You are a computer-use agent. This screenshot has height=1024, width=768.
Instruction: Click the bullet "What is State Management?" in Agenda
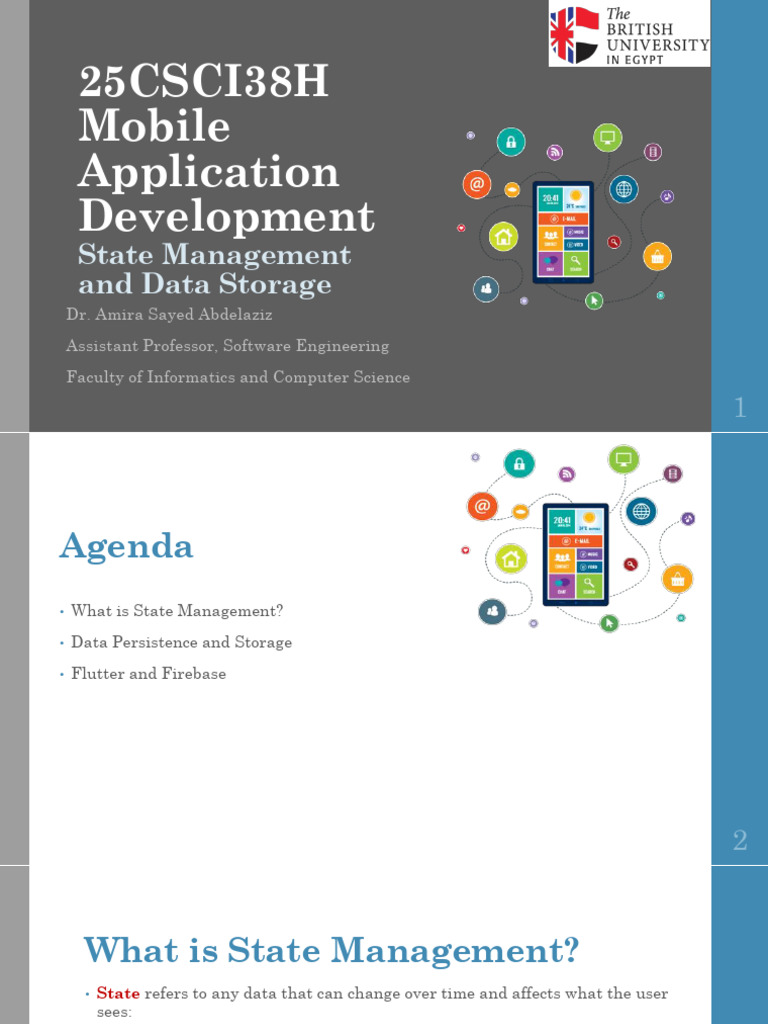pyautogui.click(x=177, y=611)
